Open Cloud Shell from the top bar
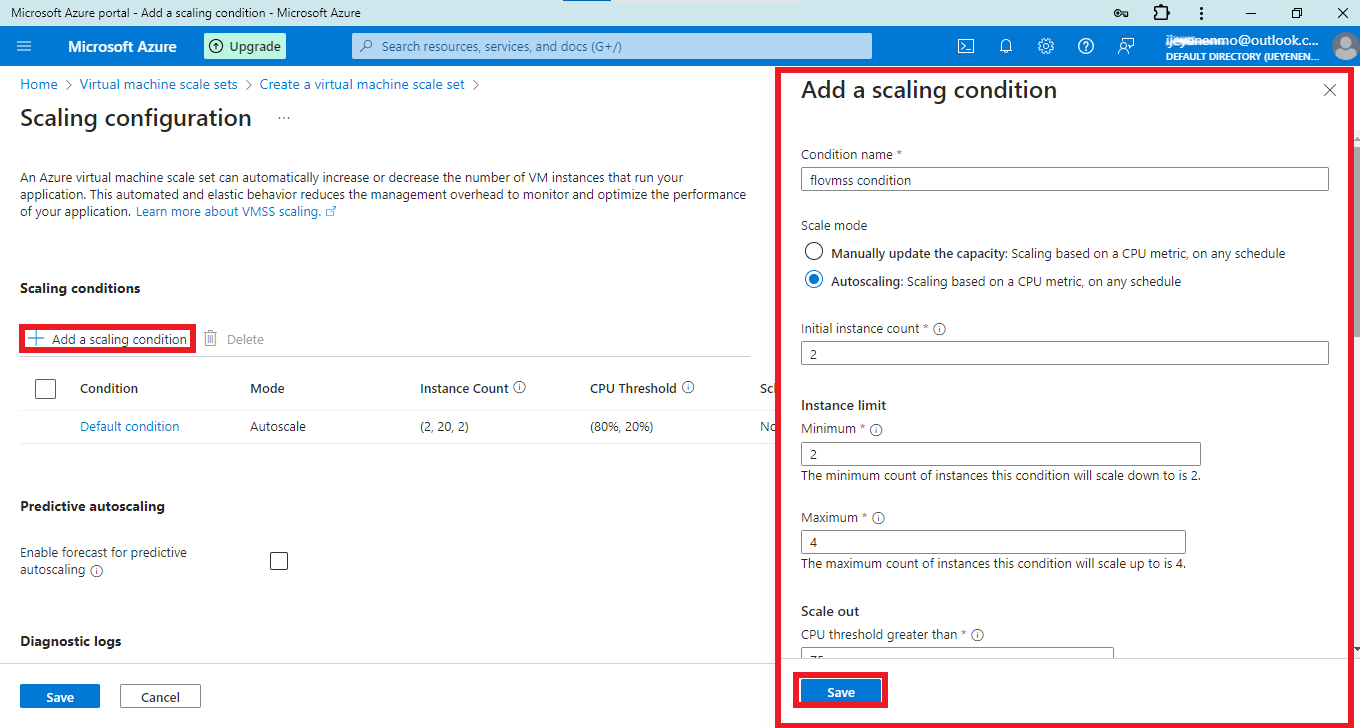This screenshot has width=1360, height=728. (966, 46)
